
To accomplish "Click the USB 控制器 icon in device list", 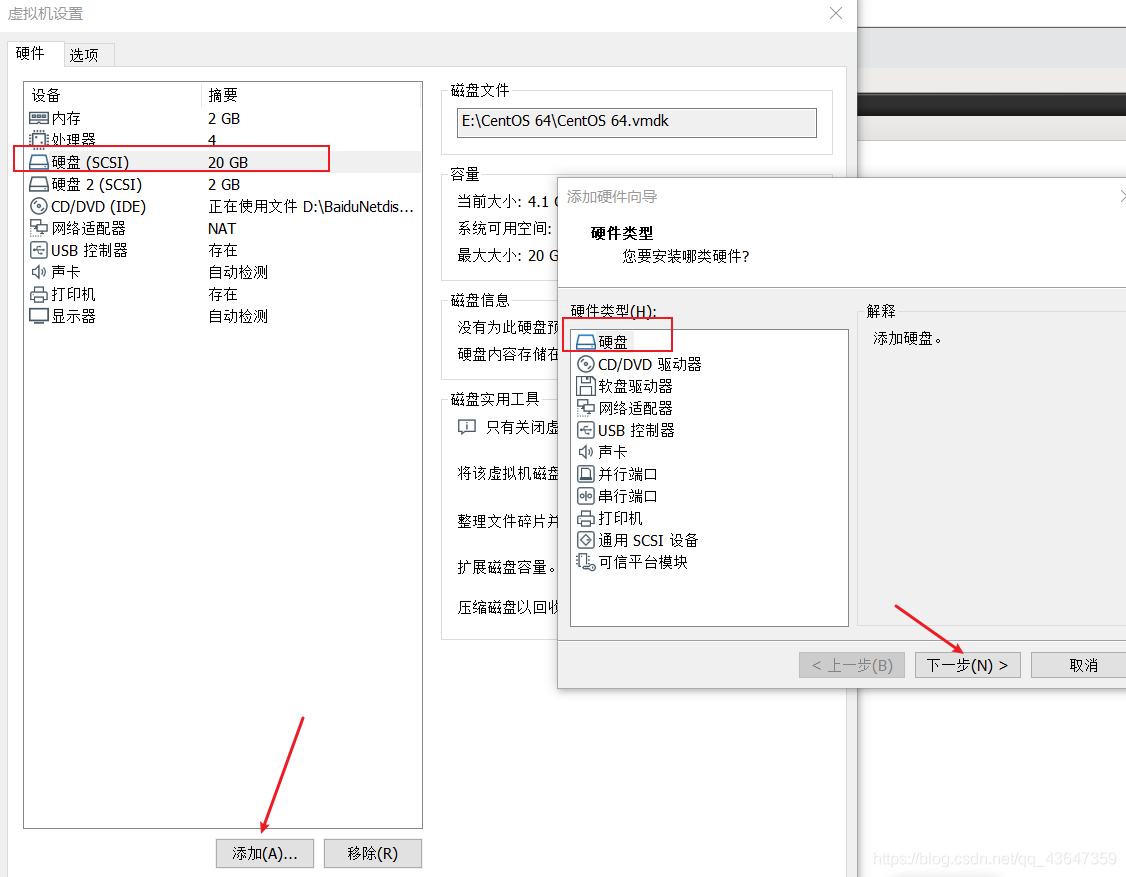I will 39,250.
